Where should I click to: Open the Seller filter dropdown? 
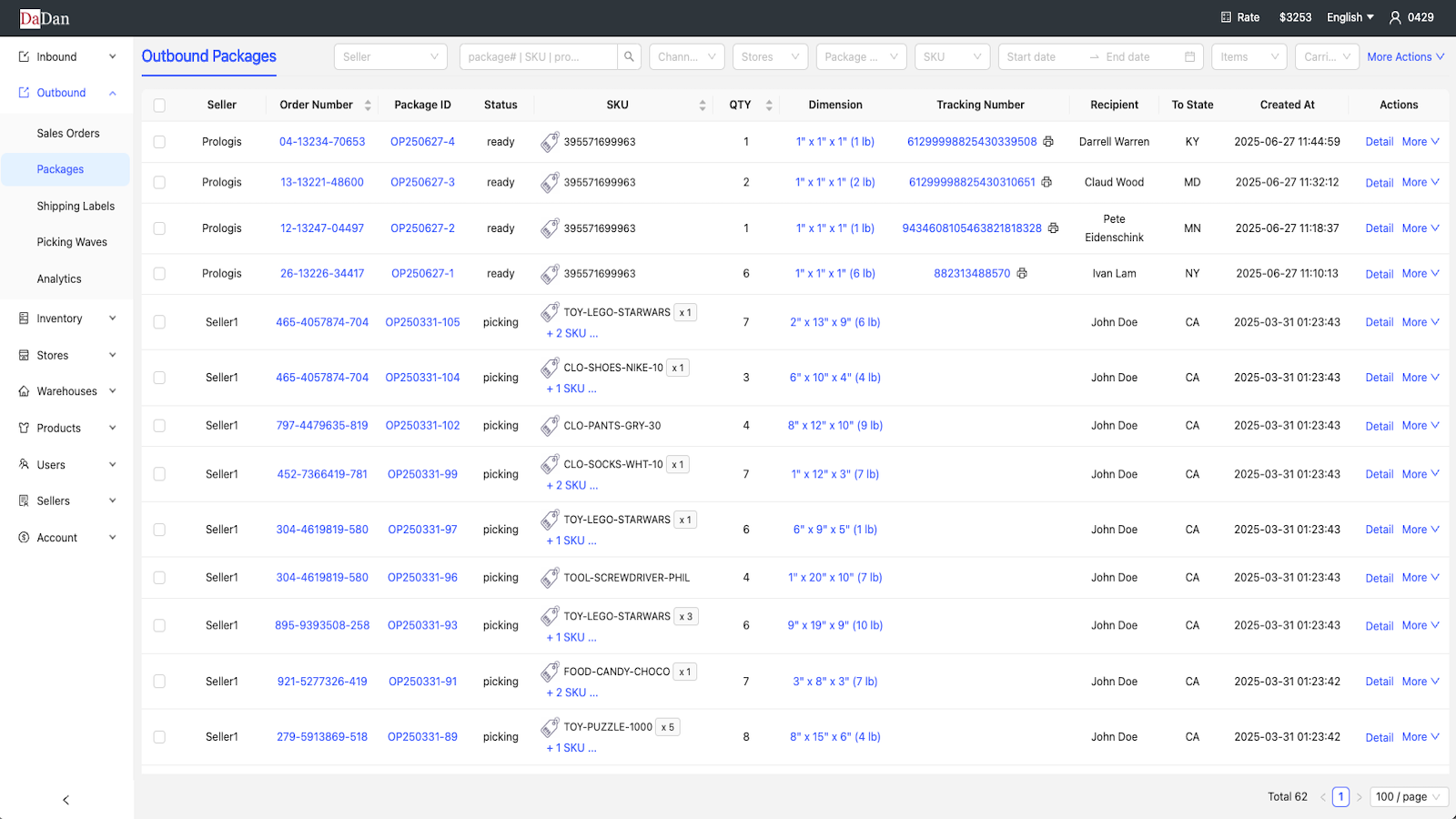click(390, 56)
